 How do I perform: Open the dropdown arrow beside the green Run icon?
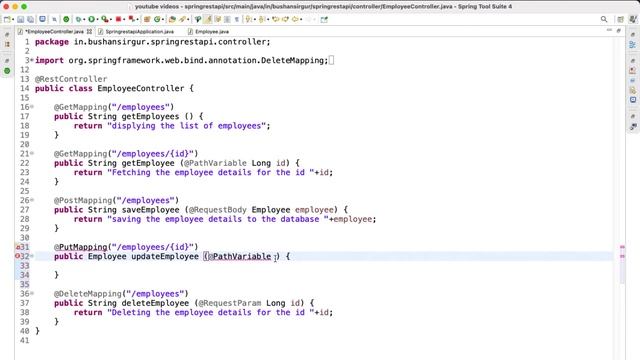tap(98, 19)
